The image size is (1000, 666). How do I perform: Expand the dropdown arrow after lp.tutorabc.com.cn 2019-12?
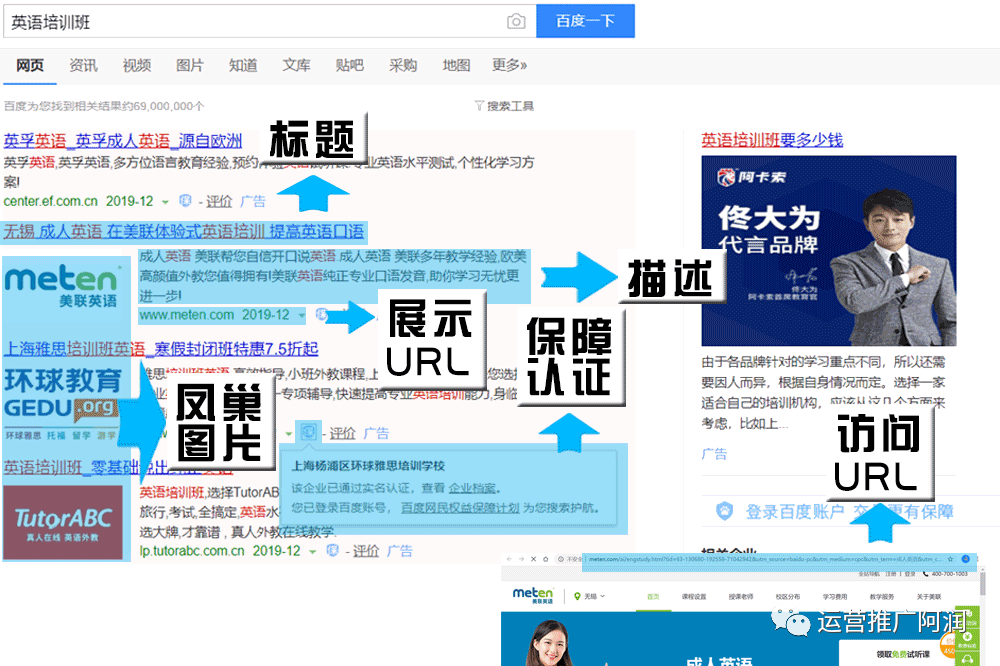312,551
